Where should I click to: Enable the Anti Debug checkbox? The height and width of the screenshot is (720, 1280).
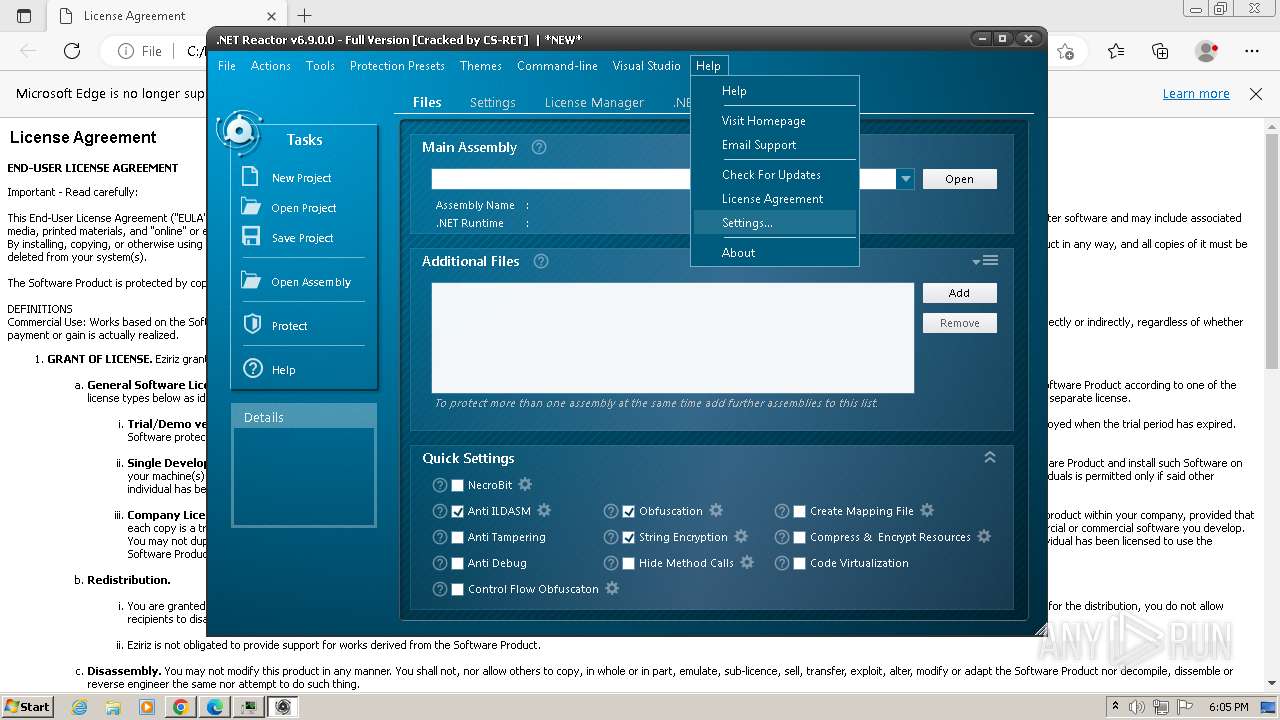458,563
